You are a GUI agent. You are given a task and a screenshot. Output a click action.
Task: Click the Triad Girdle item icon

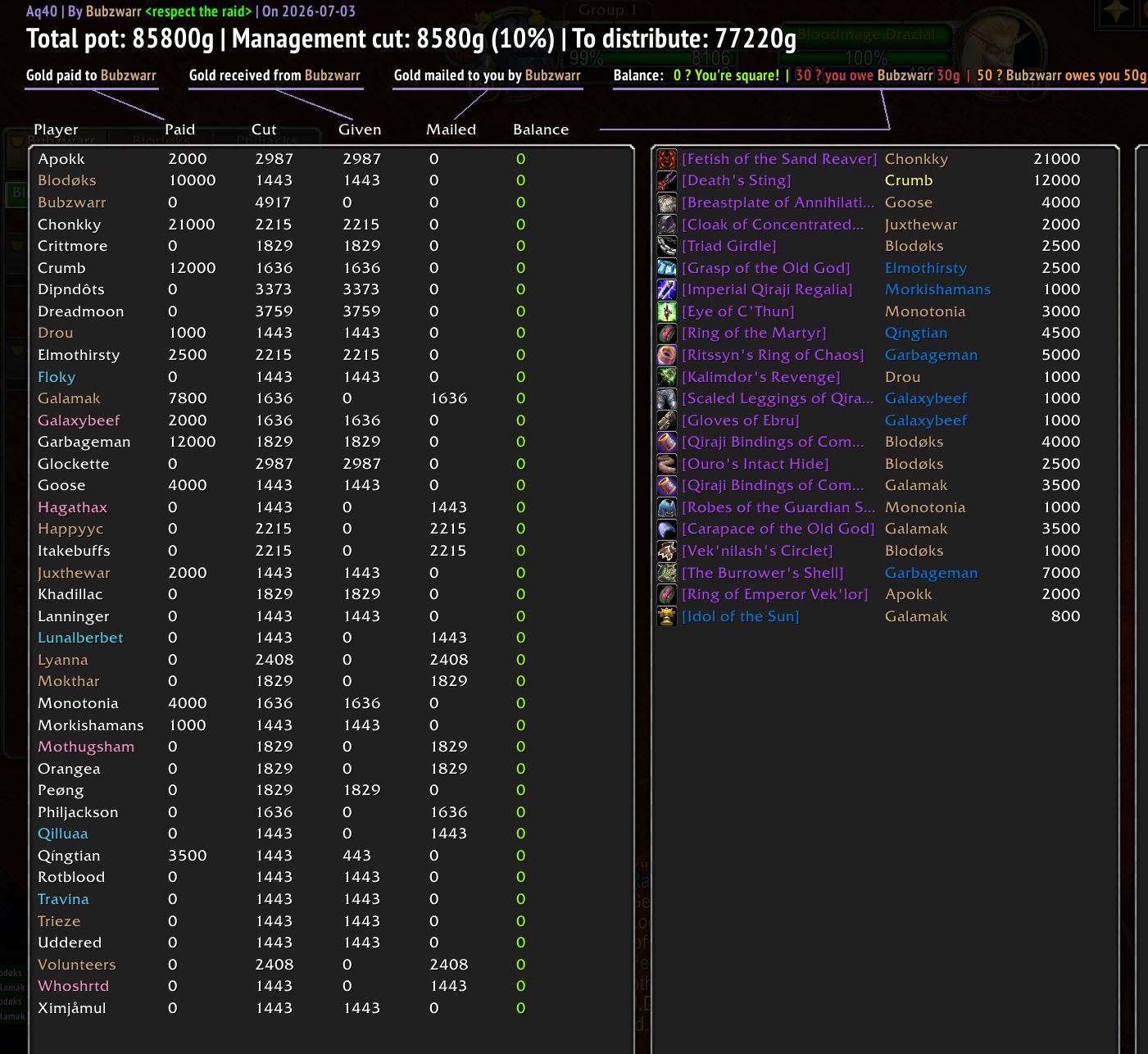coord(667,246)
